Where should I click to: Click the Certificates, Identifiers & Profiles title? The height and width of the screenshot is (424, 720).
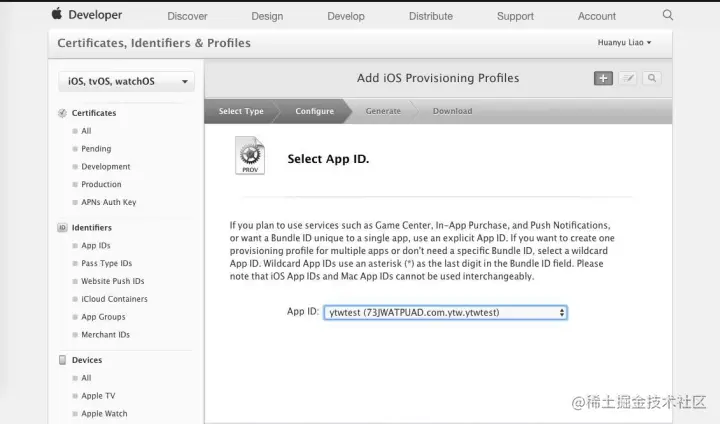(154, 43)
